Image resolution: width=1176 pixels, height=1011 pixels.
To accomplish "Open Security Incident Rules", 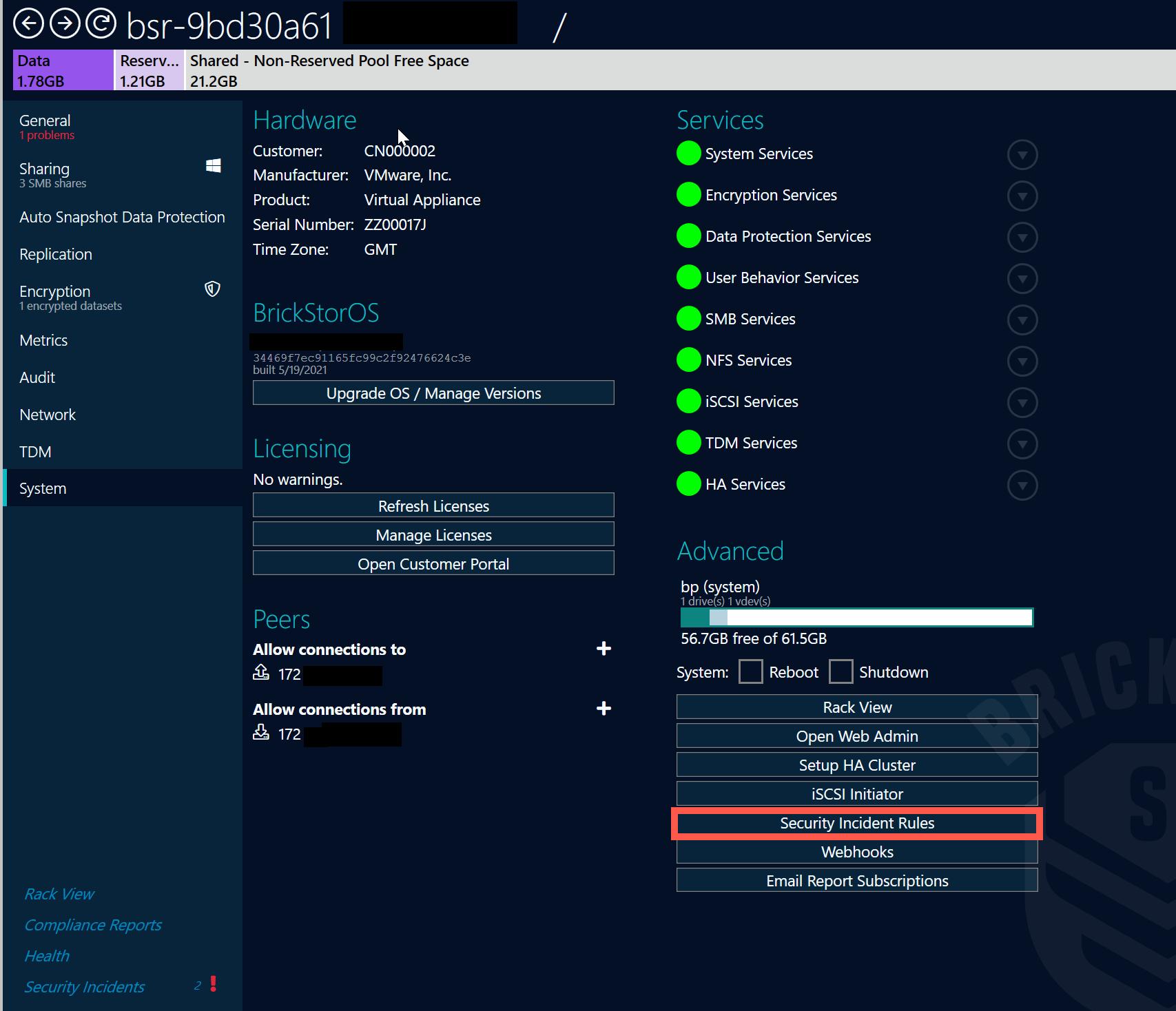I will click(856, 823).
